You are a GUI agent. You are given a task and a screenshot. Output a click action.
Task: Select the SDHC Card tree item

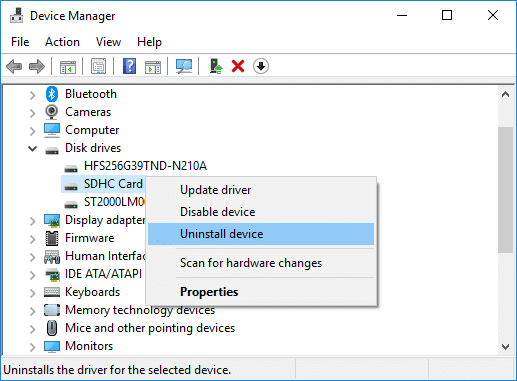(x=113, y=184)
